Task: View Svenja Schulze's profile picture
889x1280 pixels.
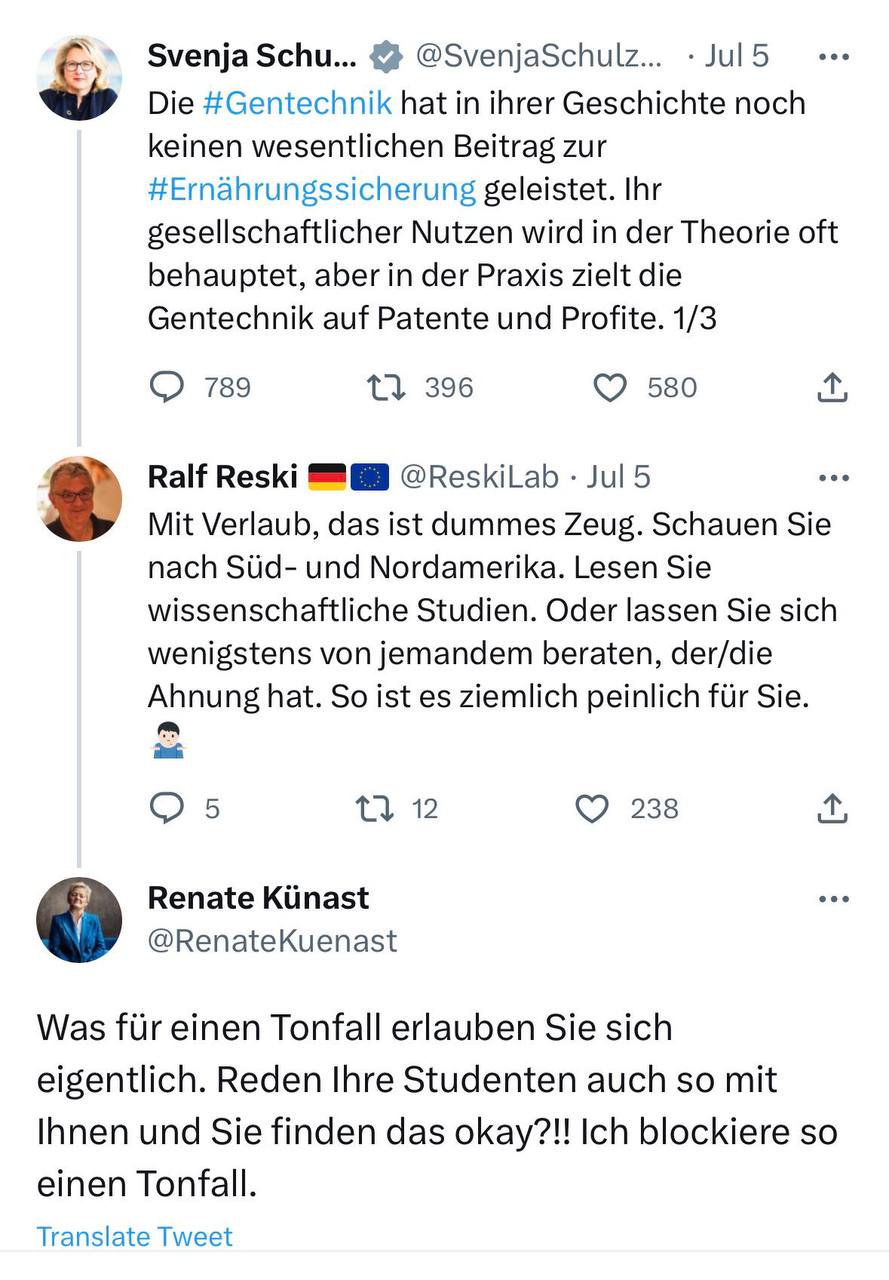Action: pyautogui.click(x=79, y=78)
